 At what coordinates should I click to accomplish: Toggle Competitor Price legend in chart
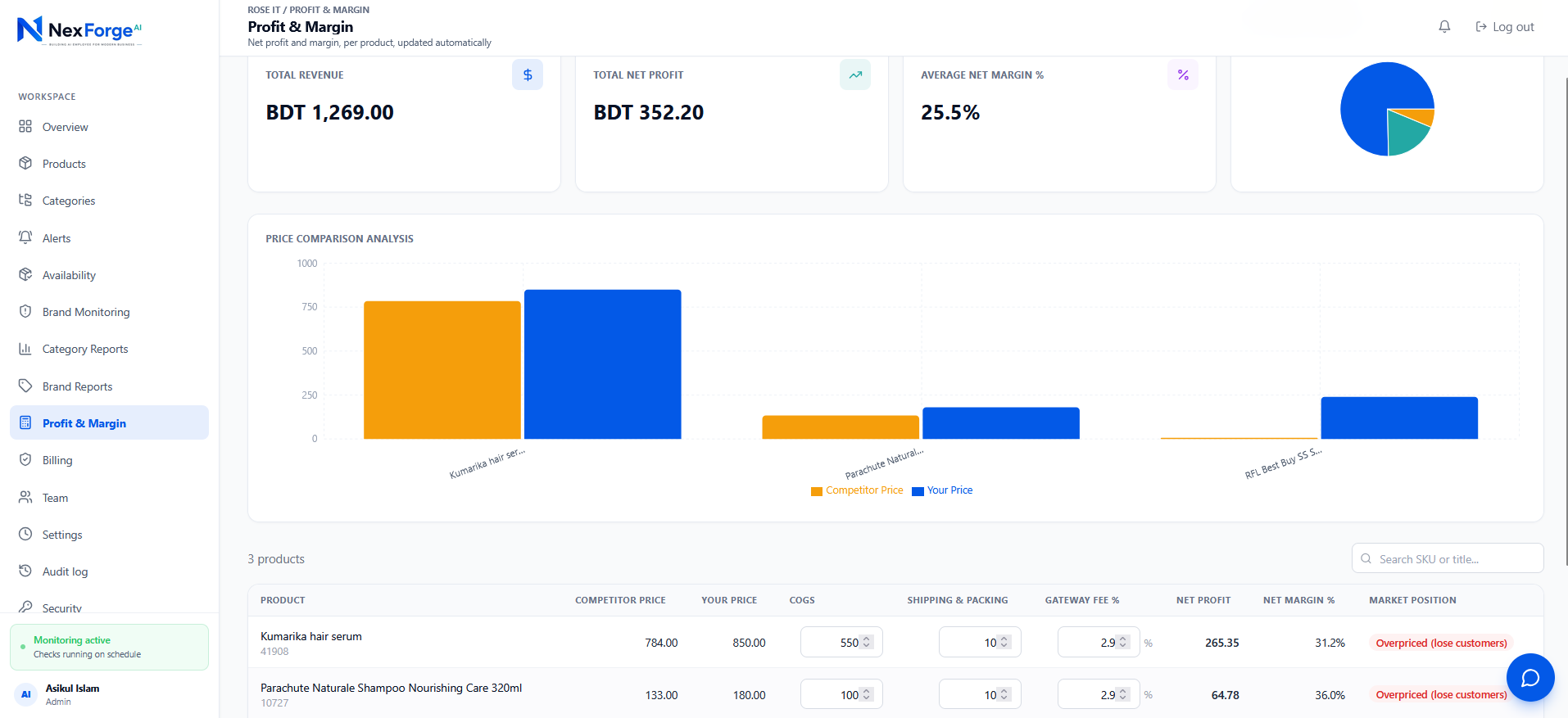(x=857, y=490)
